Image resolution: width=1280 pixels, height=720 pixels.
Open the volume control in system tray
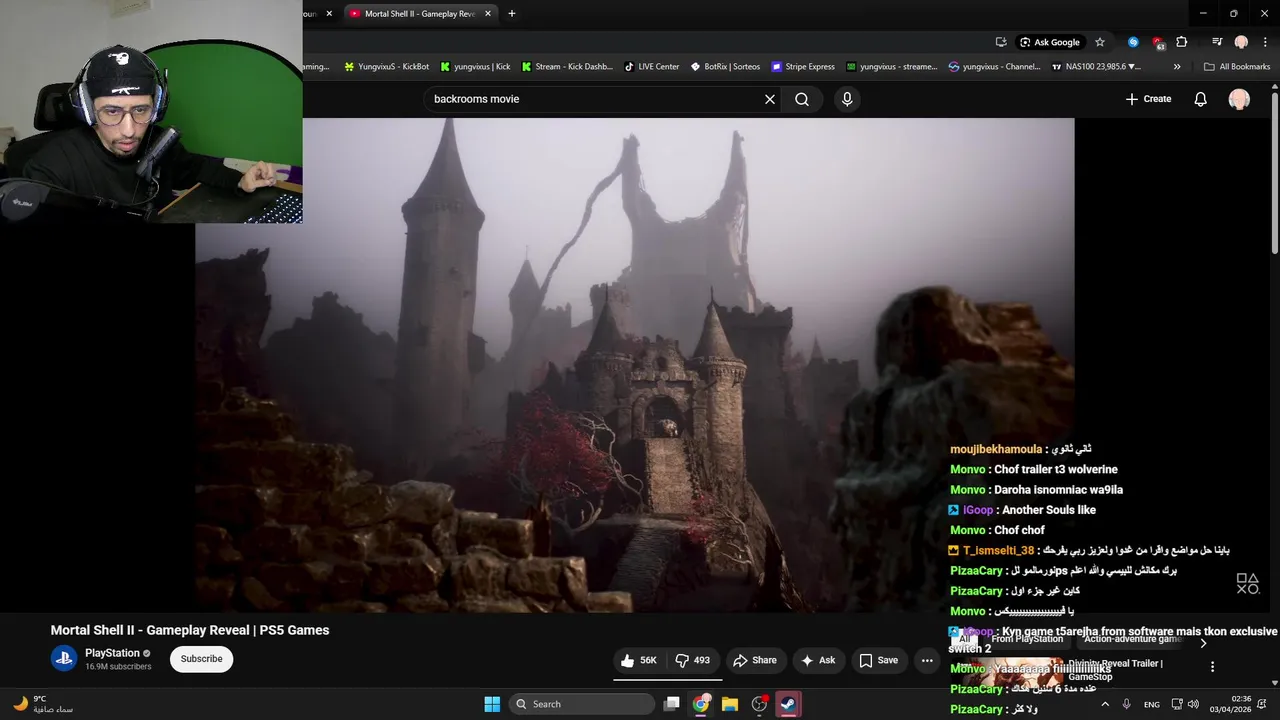pos(1193,704)
